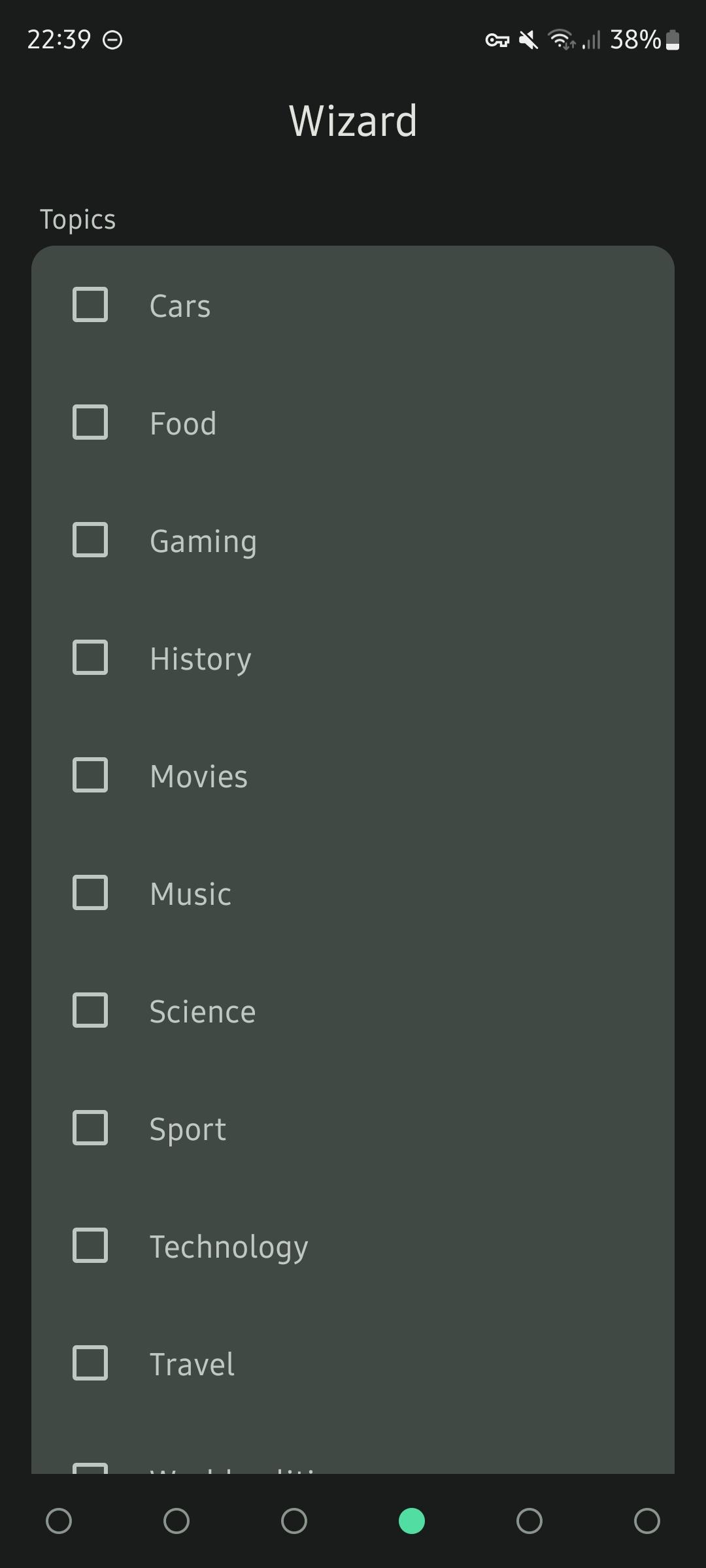Select the Technology checkbox

90,1245
